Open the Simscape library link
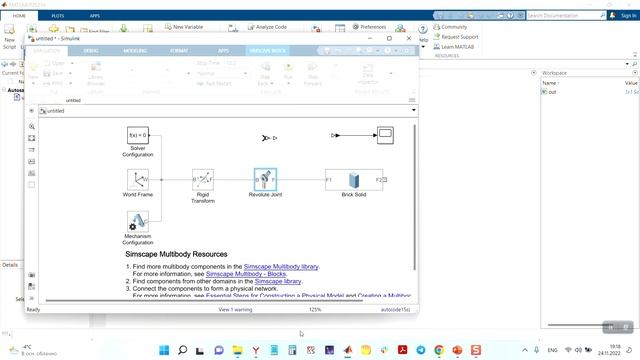This screenshot has width=640, height=360. coord(278,281)
